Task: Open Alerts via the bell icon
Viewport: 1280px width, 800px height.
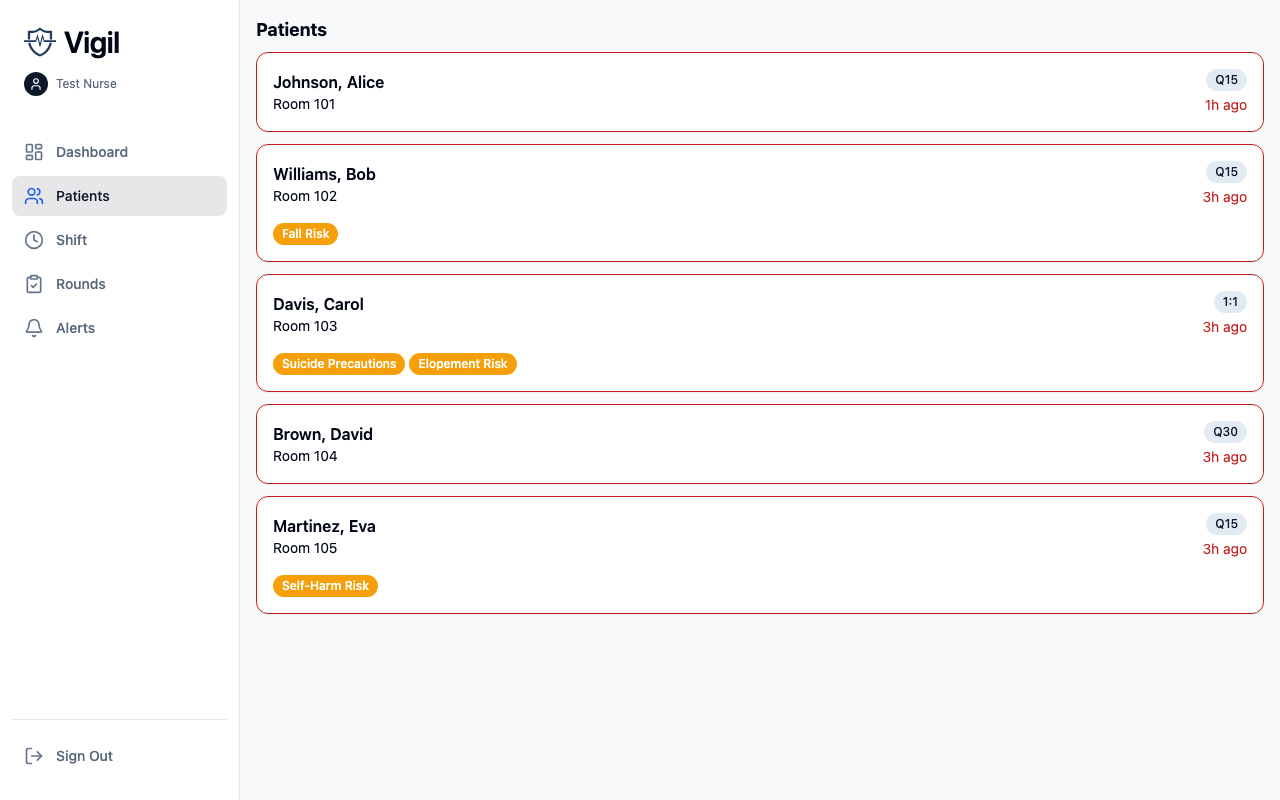Action: 33,328
